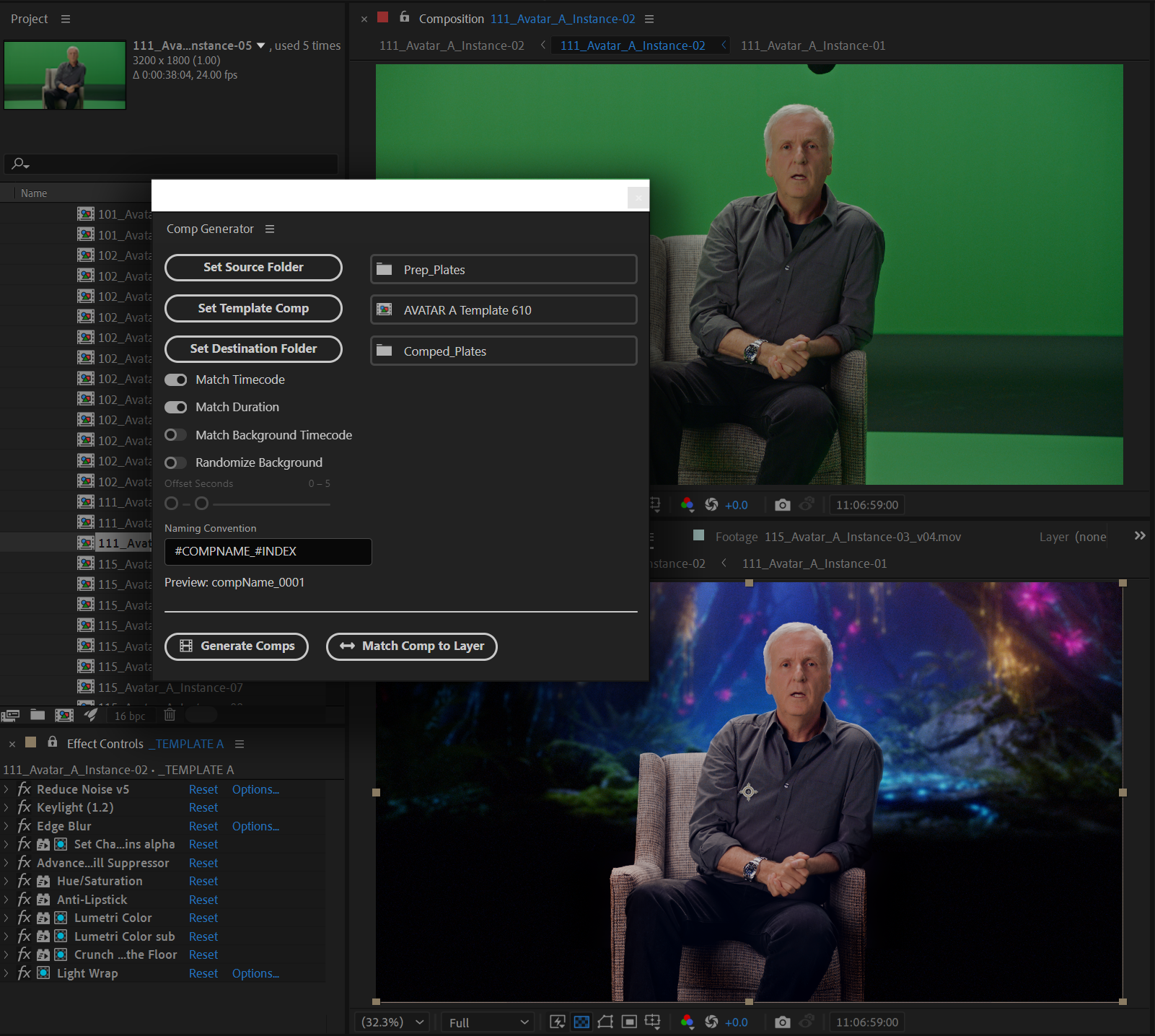Enable Match Background Timecode
Screen dimensions: 1155x1036
coord(175,434)
